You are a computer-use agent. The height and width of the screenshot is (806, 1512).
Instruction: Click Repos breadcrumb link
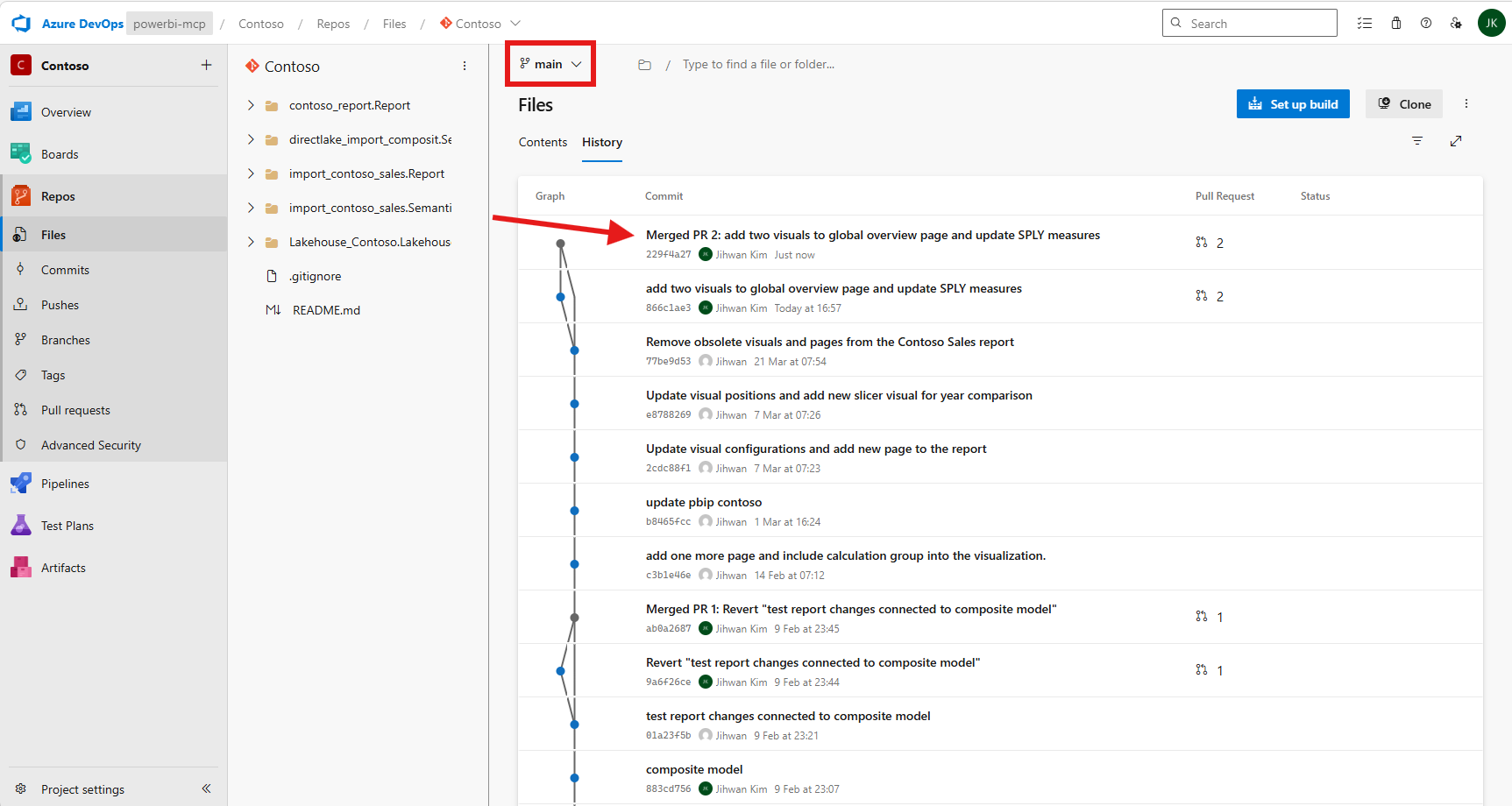[333, 24]
